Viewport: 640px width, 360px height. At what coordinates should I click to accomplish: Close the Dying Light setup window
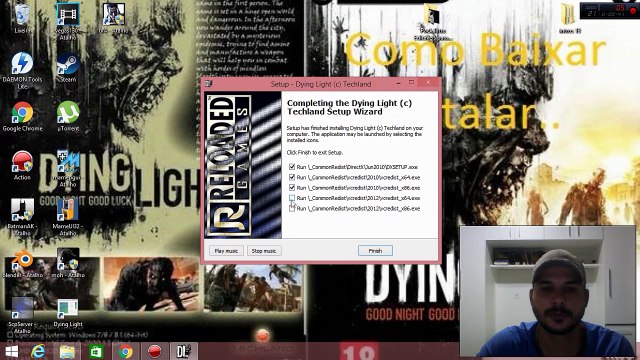point(428,83)
